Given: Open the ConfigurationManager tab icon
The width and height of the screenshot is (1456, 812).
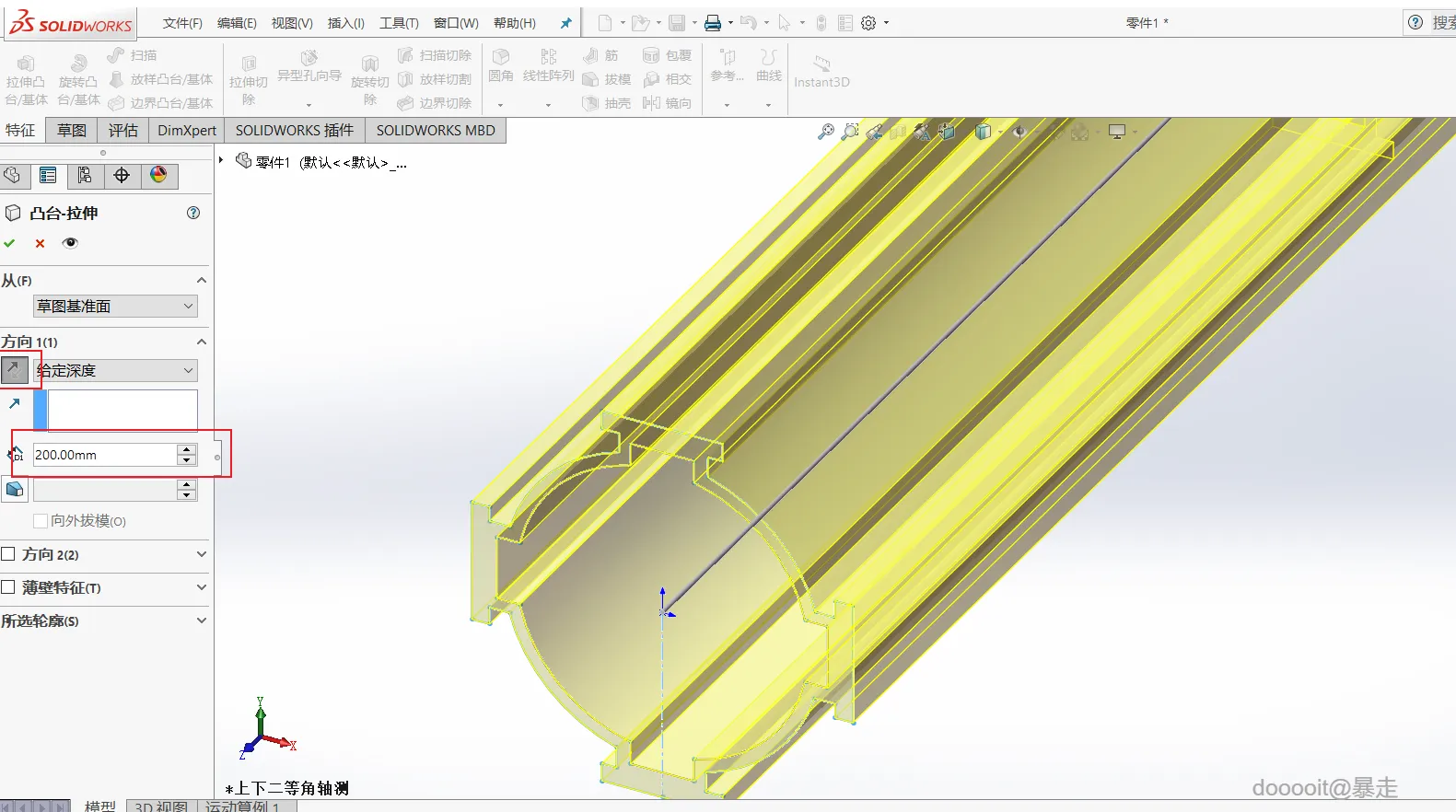Looking at the screenshot, I should click(x=85, y=175).
